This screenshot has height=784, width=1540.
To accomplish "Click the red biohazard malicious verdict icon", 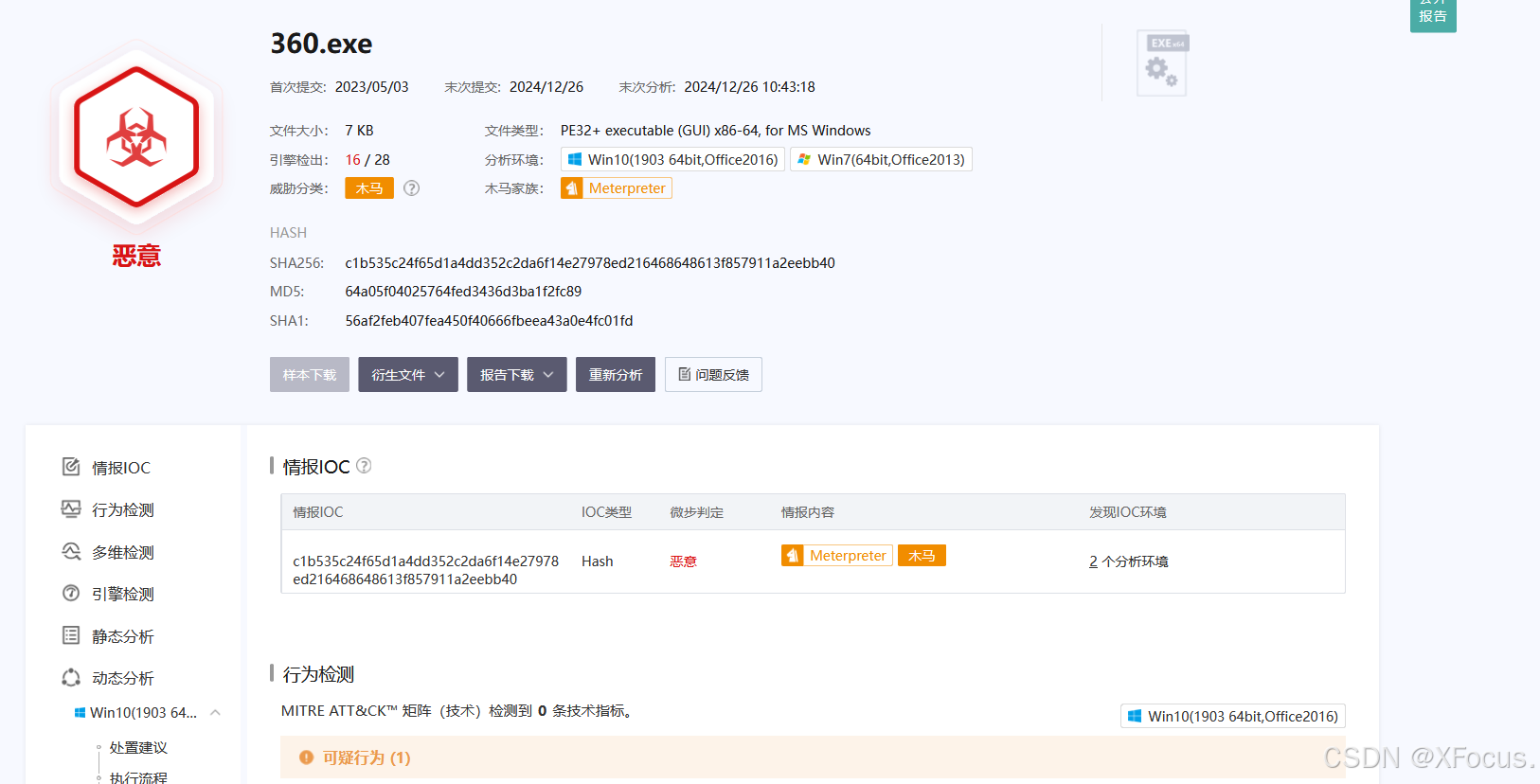I will 136,136.
